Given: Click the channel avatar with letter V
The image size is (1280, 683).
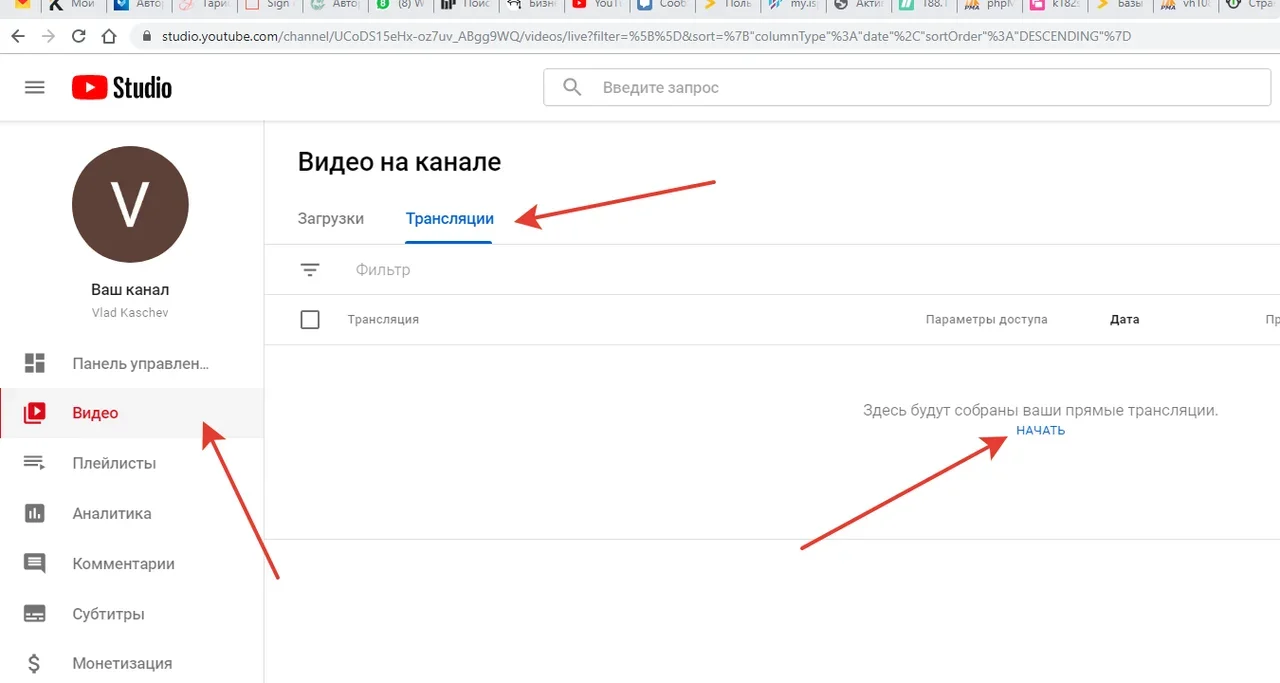Looking at the screenshot, I should tap(130, 205).
